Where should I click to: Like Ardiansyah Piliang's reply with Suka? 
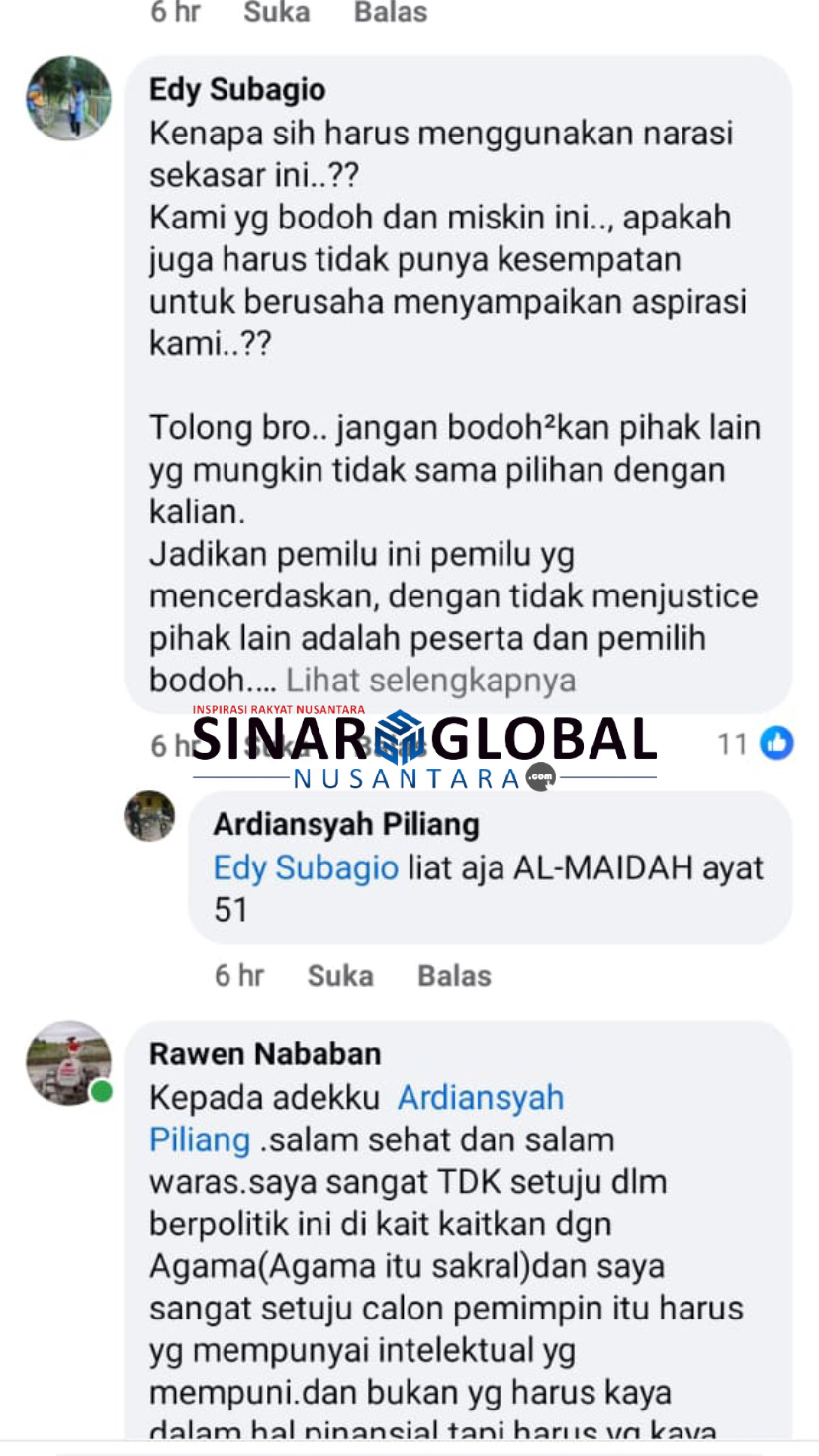click(x=340, y=976)
